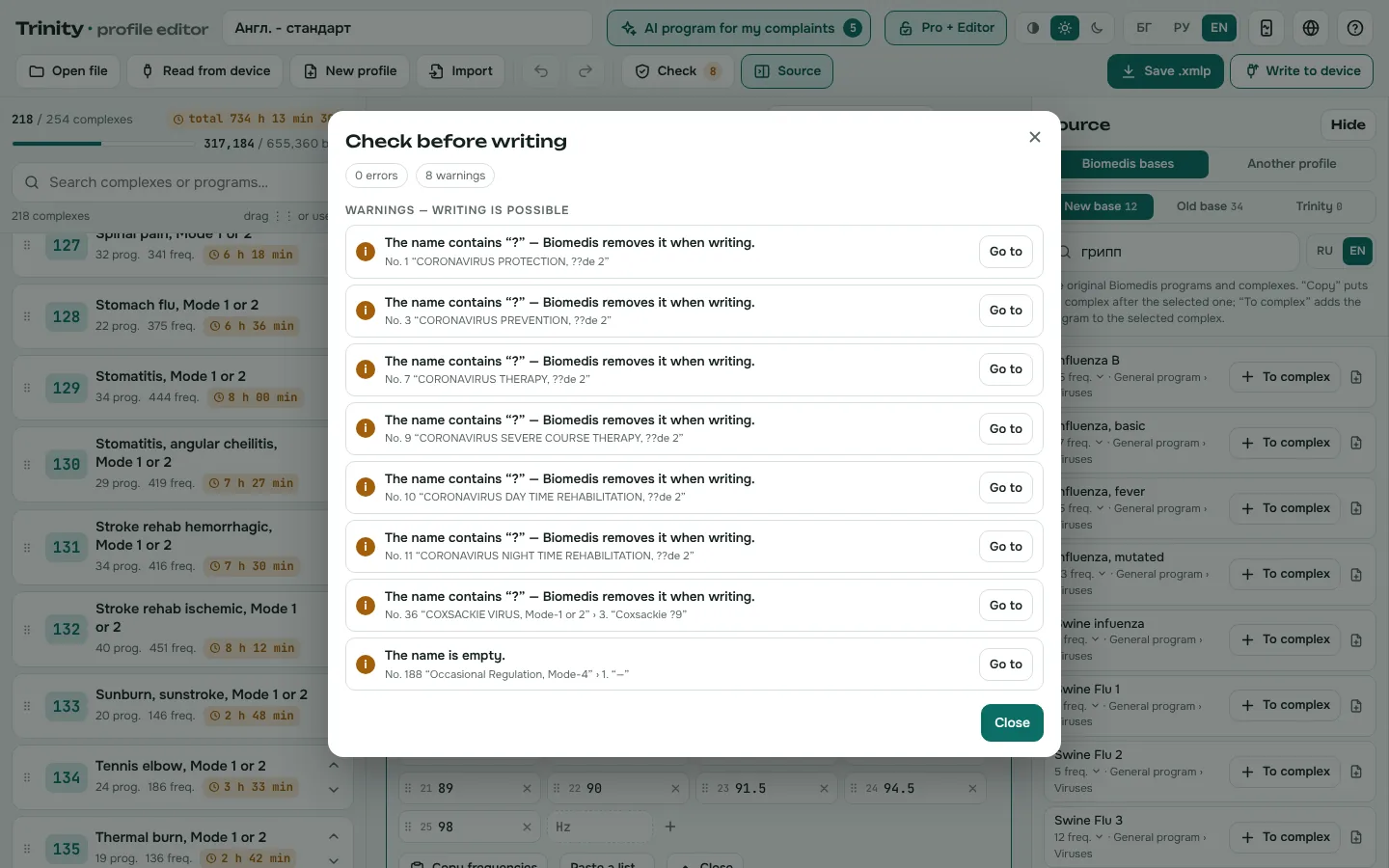Click Import in toolbar
This screenshot has width=1389, height=868.
click(461, 71)
